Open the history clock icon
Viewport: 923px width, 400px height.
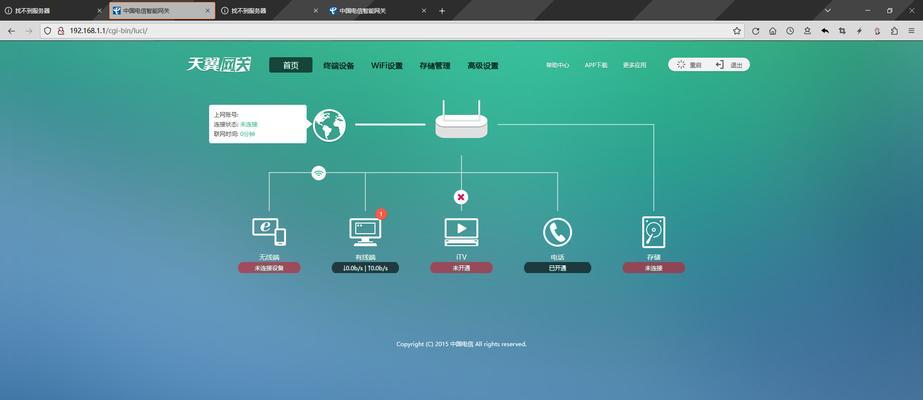790,31
